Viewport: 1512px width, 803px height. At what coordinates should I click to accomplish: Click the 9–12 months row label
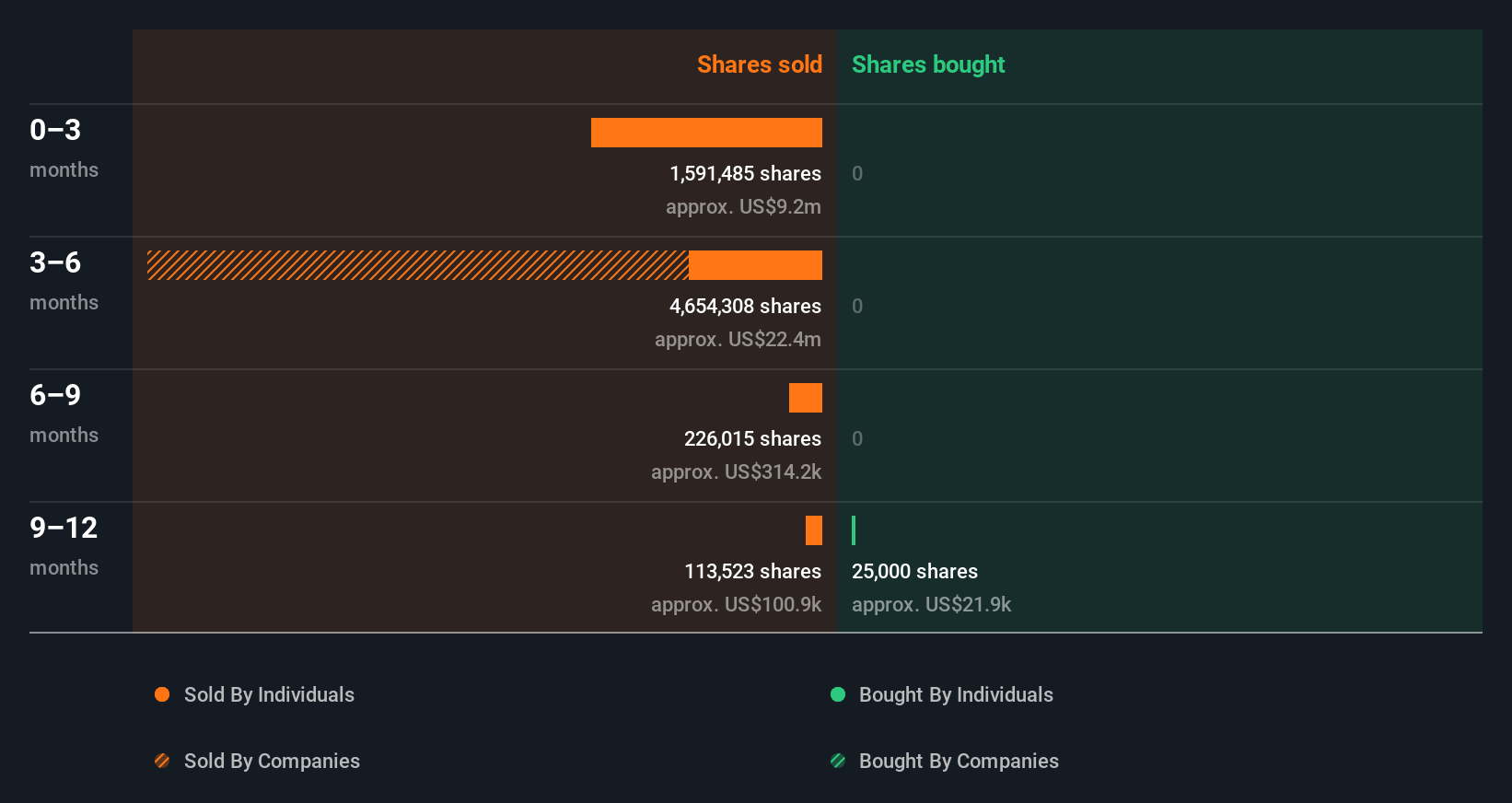pos(64,528)
